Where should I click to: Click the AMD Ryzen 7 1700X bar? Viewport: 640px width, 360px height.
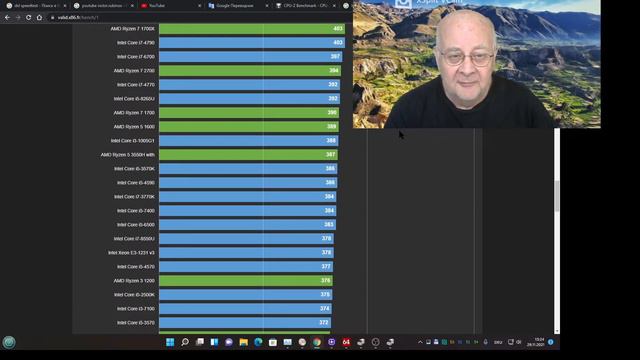(x=252, y=29)
